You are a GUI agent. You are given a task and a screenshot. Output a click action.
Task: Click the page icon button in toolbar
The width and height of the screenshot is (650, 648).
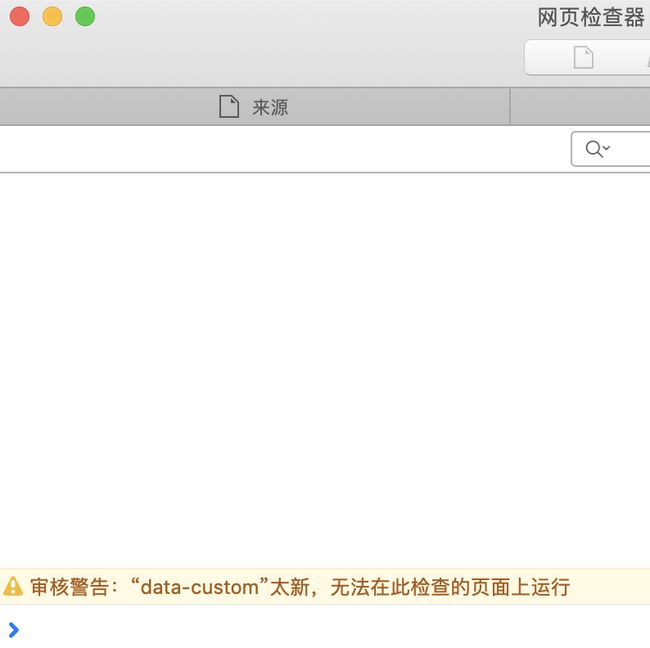coord(583,58)
